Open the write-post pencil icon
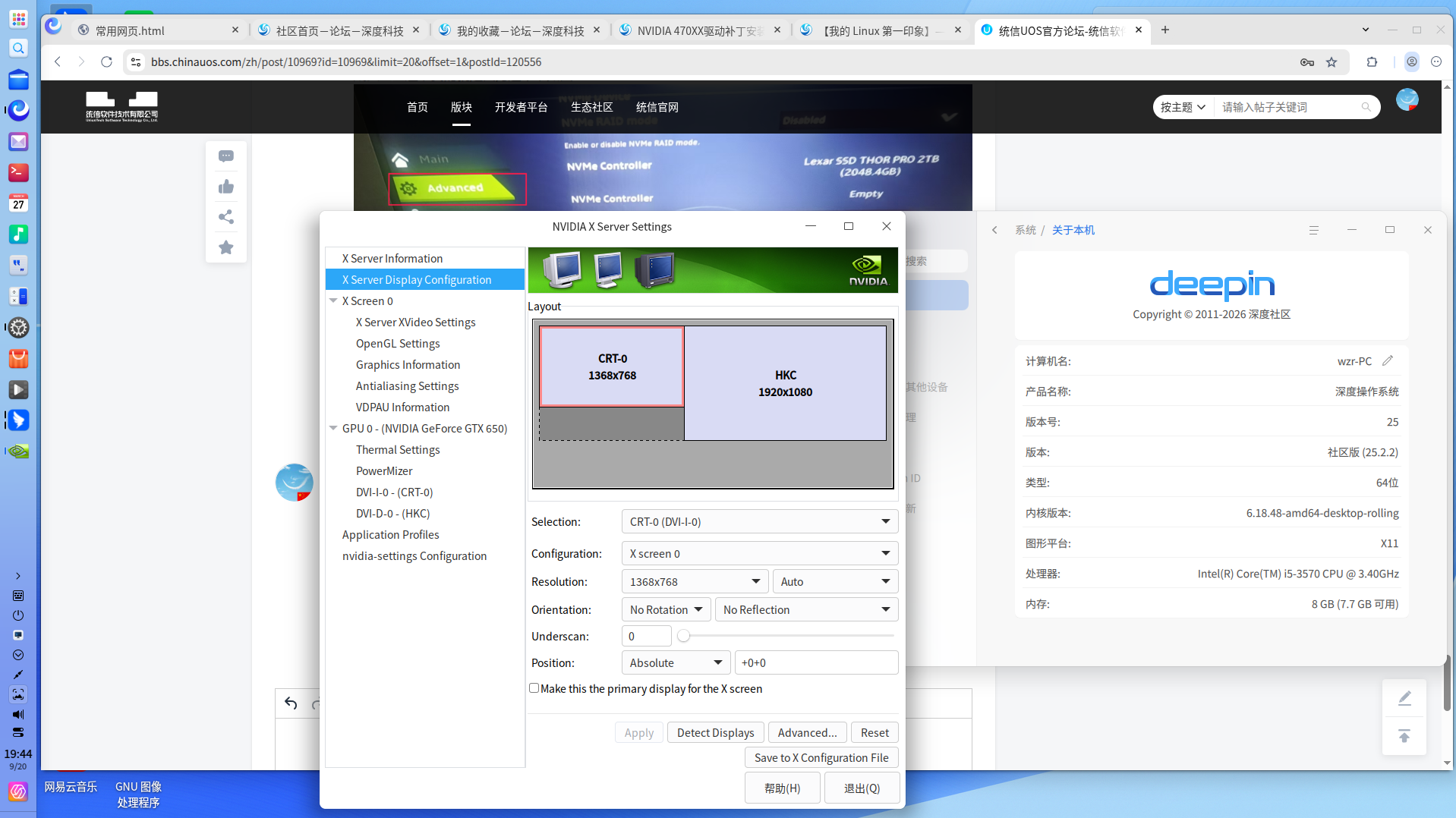This screenshot has height=818, width=1456. (1404, 698)
